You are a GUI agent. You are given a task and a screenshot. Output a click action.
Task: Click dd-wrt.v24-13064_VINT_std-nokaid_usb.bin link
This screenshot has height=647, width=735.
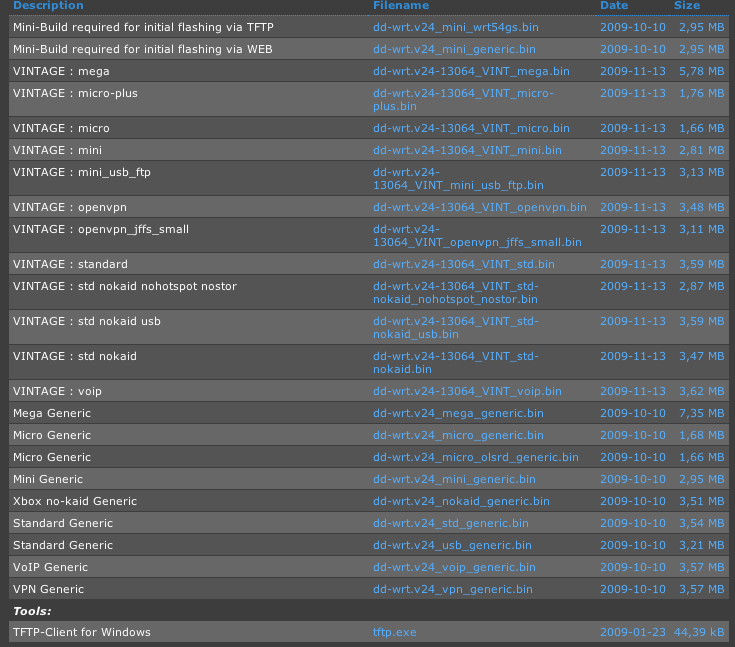[456, 328]
